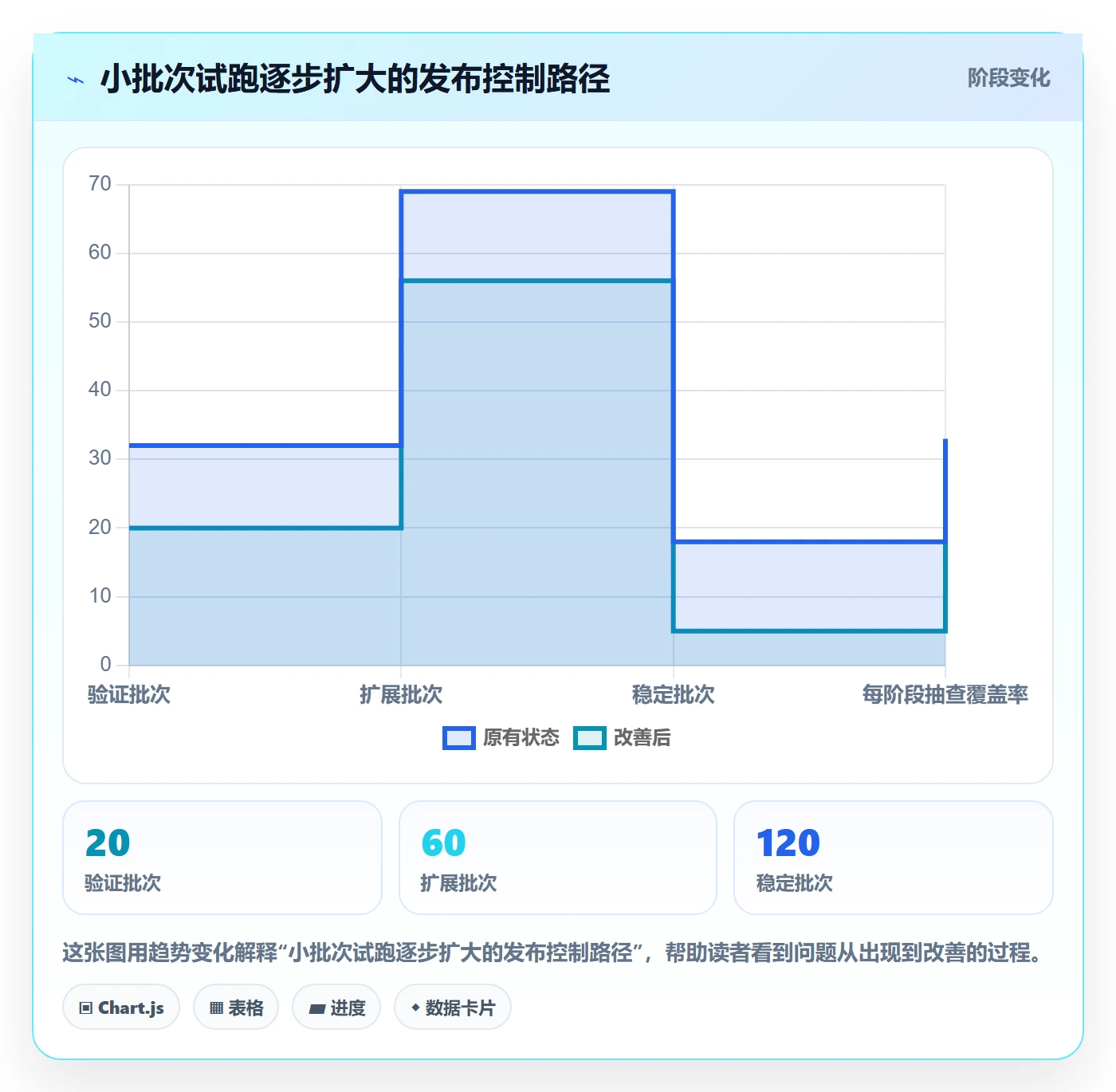
Task: Select the 进度 tag chip
Action: tap(336, 1008)
